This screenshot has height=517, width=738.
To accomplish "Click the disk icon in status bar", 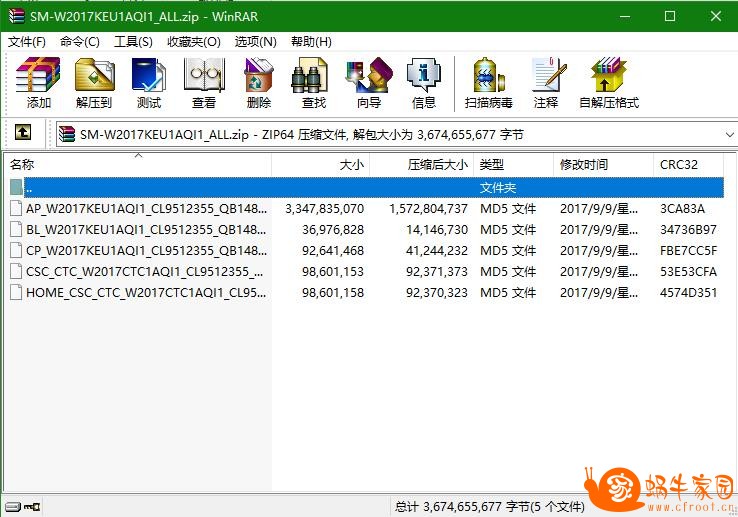I will (x=13, y=507).
